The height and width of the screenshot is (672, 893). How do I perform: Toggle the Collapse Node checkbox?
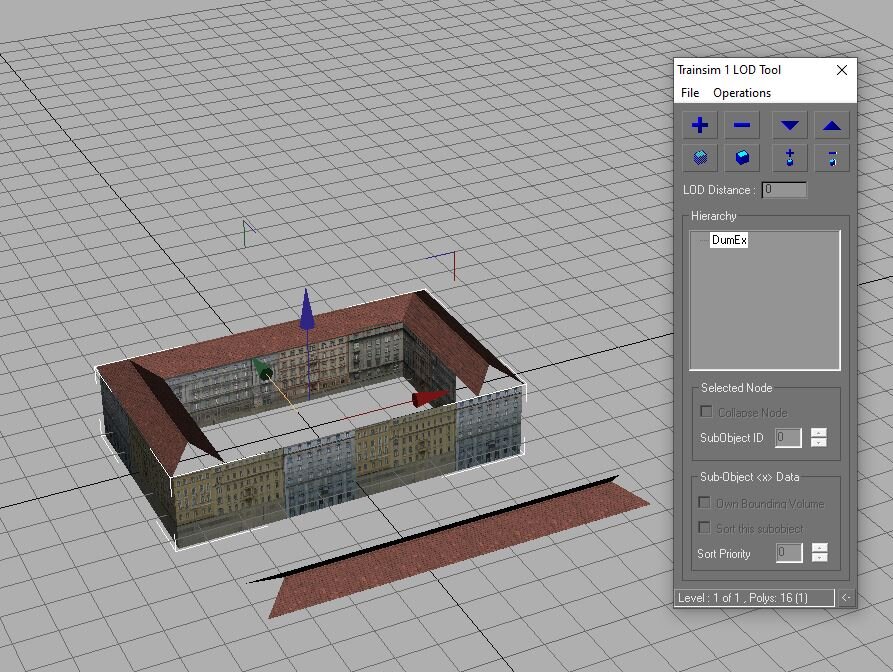pos(706,411)
